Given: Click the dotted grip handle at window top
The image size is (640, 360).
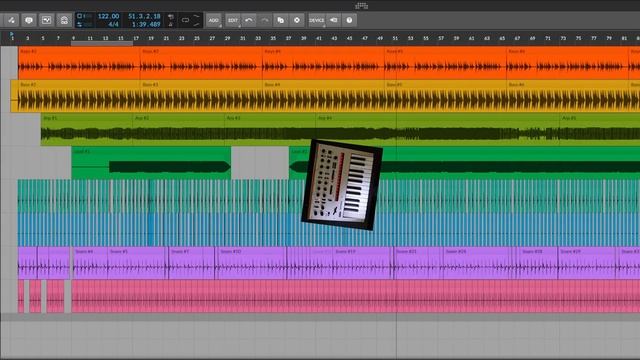Looking at the screenshot, I should 362,5.
